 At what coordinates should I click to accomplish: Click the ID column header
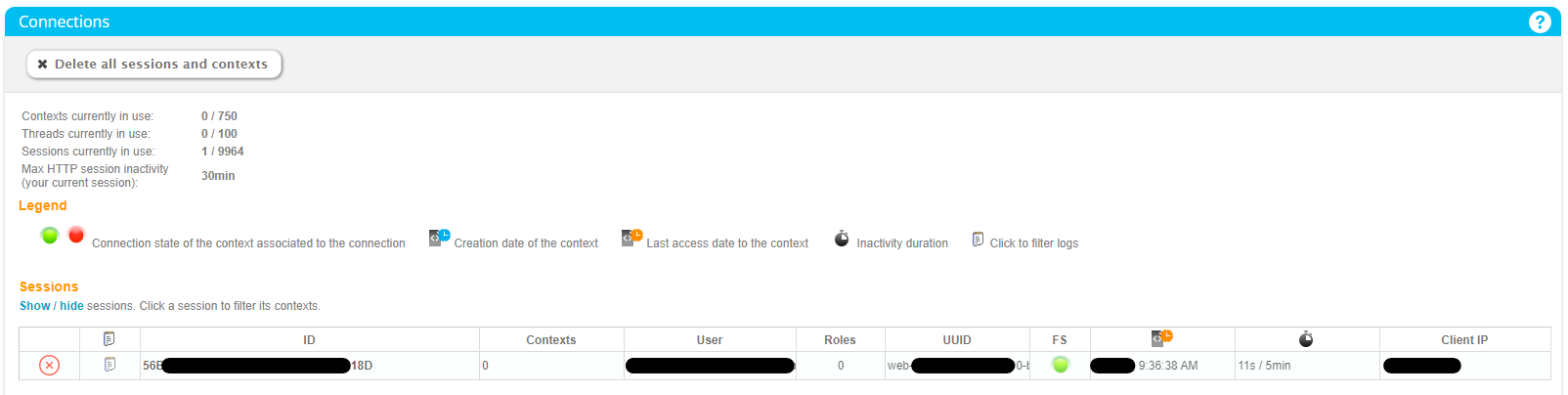point(309,340)
